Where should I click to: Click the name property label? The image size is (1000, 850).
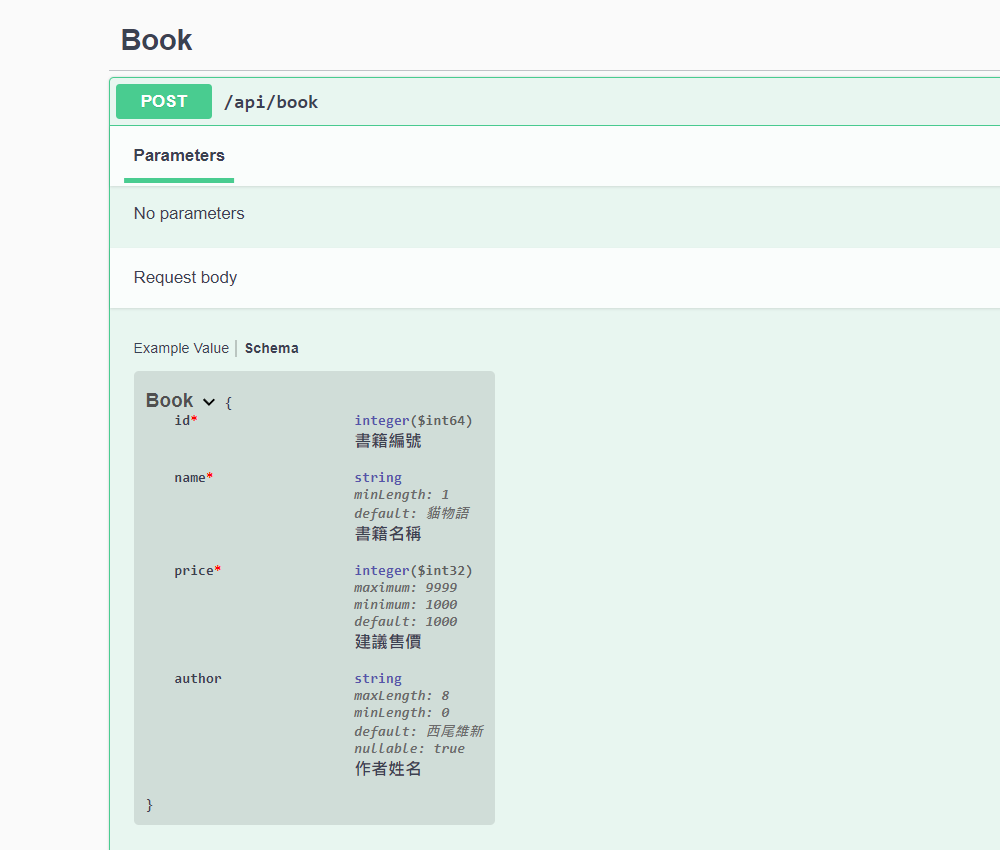click(x=190, y=478)
